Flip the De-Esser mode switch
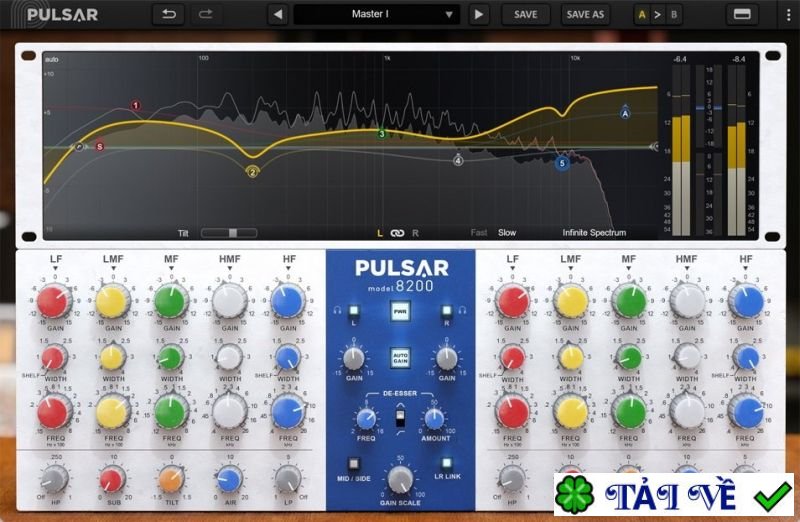Image resolution: width=800 pixels, height=522 pixels. tap(401, 417)
